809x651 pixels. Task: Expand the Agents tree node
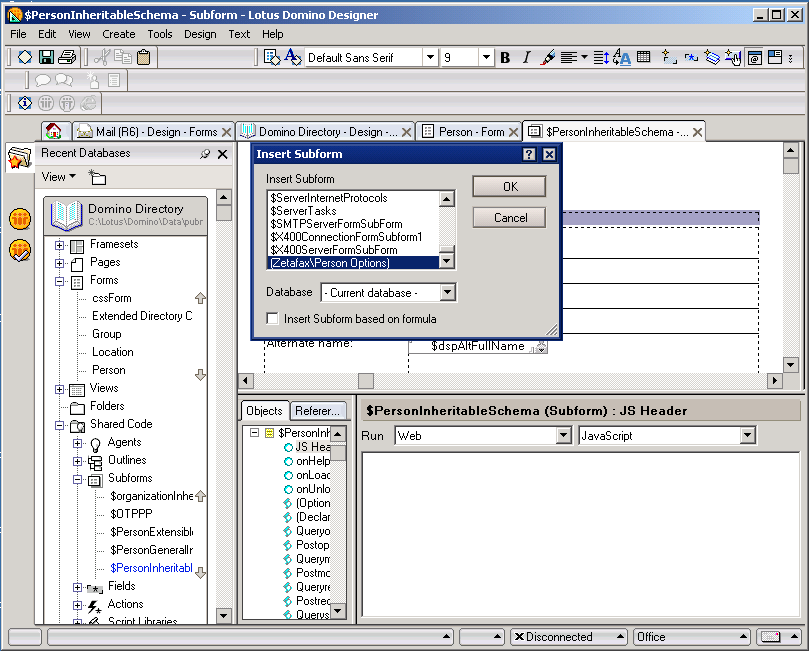click(78, 442)
